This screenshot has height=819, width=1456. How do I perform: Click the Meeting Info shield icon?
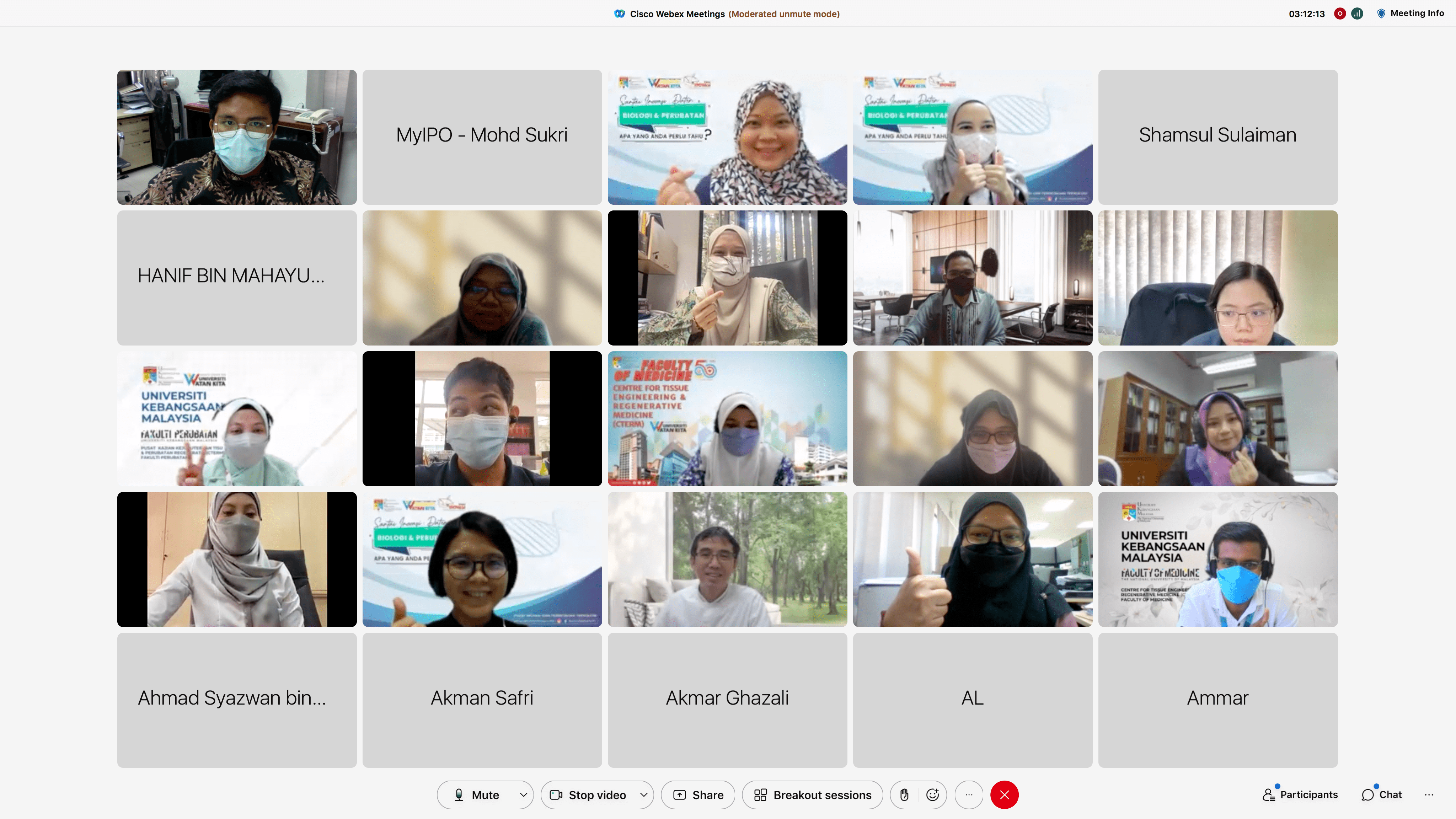pos(1381,14)
